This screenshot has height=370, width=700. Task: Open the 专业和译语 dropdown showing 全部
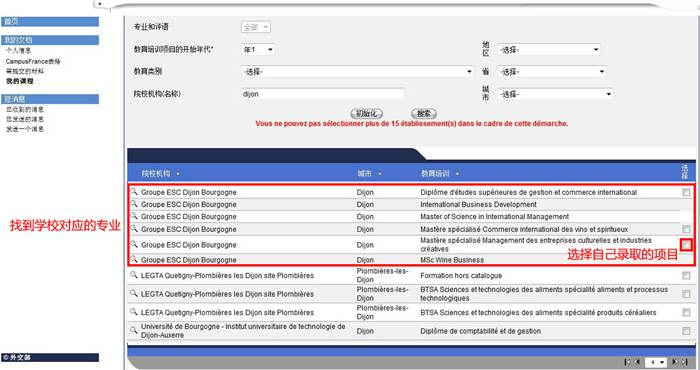256,27
